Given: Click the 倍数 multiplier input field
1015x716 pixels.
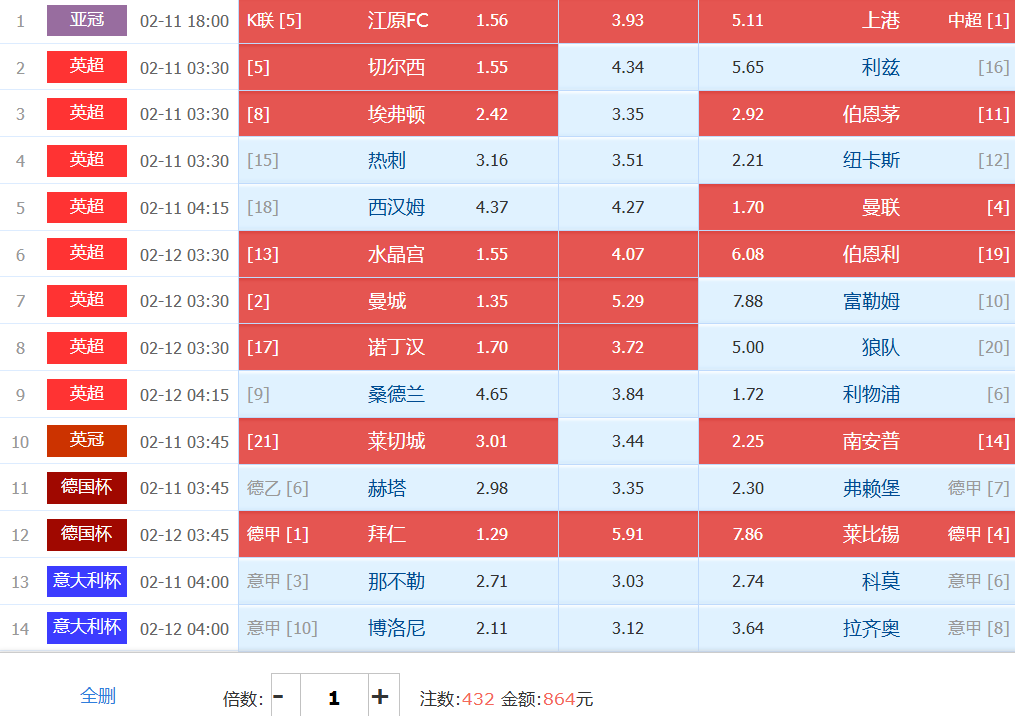Looking at the screenshot, I should [333, 697].
